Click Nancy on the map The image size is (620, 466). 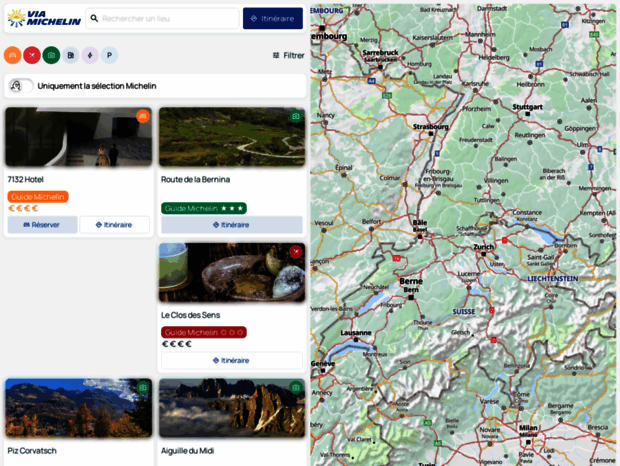click(325, 115)
